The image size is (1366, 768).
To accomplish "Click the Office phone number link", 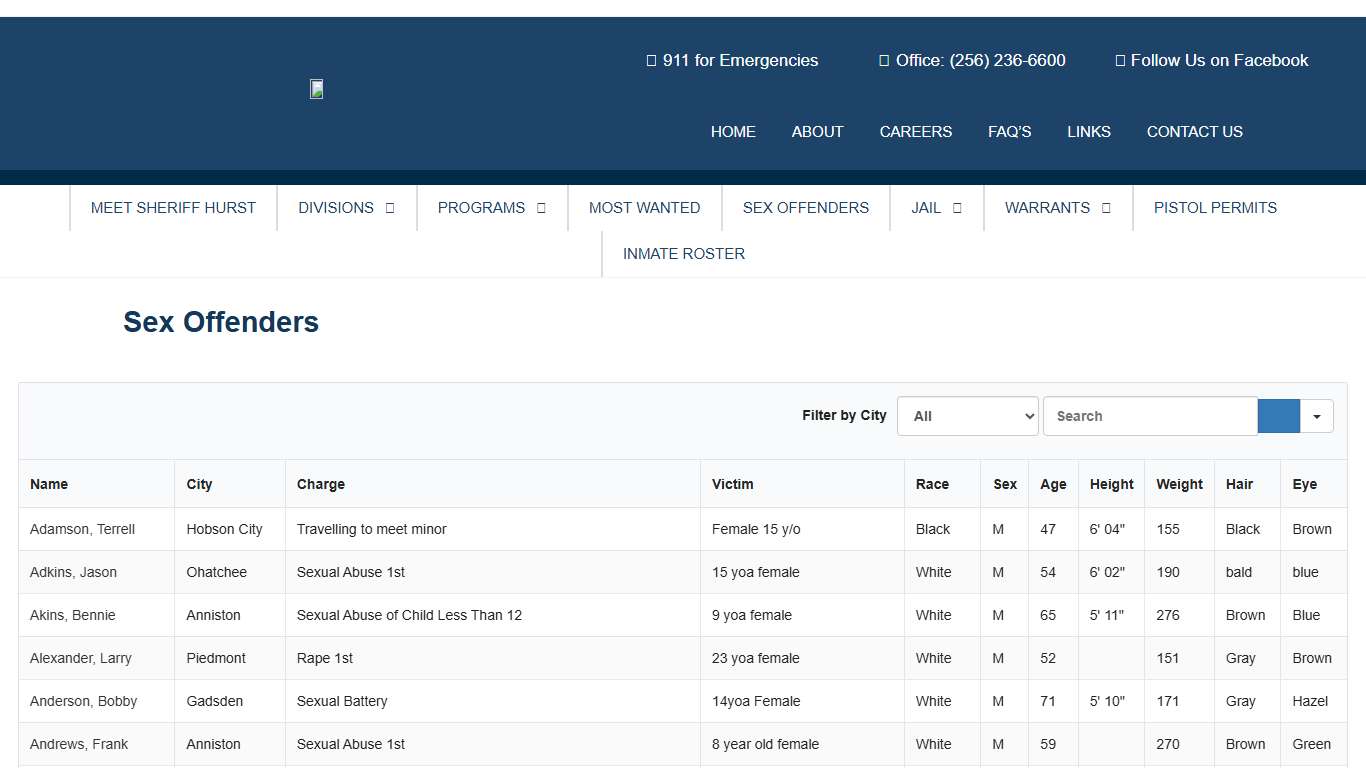I will click(972, 60).
